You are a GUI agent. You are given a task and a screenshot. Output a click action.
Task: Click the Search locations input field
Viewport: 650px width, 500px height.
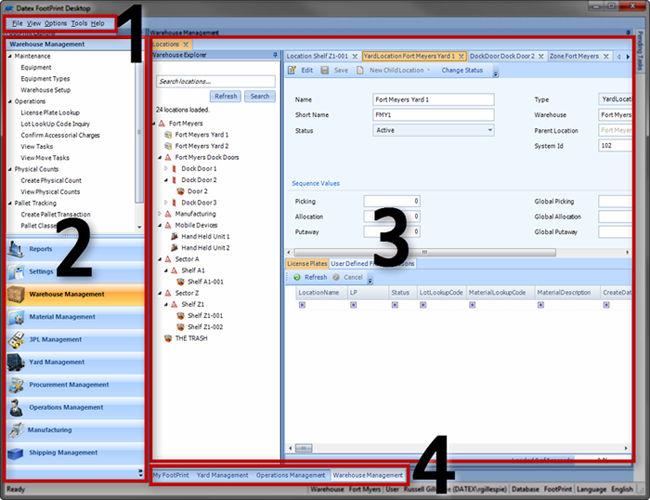pyautogui.click(x=216, y=81)
